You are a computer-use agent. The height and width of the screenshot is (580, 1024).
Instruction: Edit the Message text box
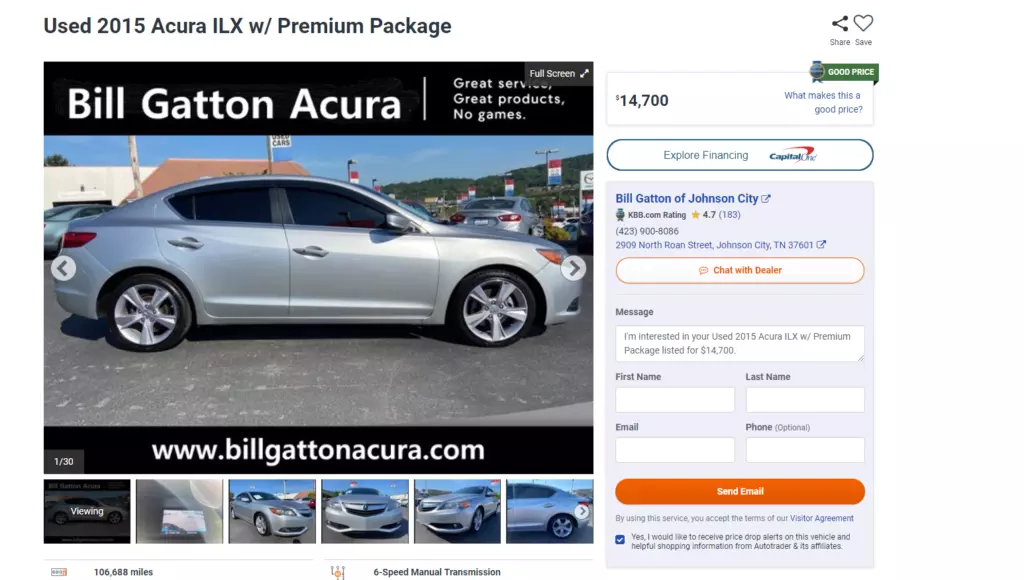(740, 344)
